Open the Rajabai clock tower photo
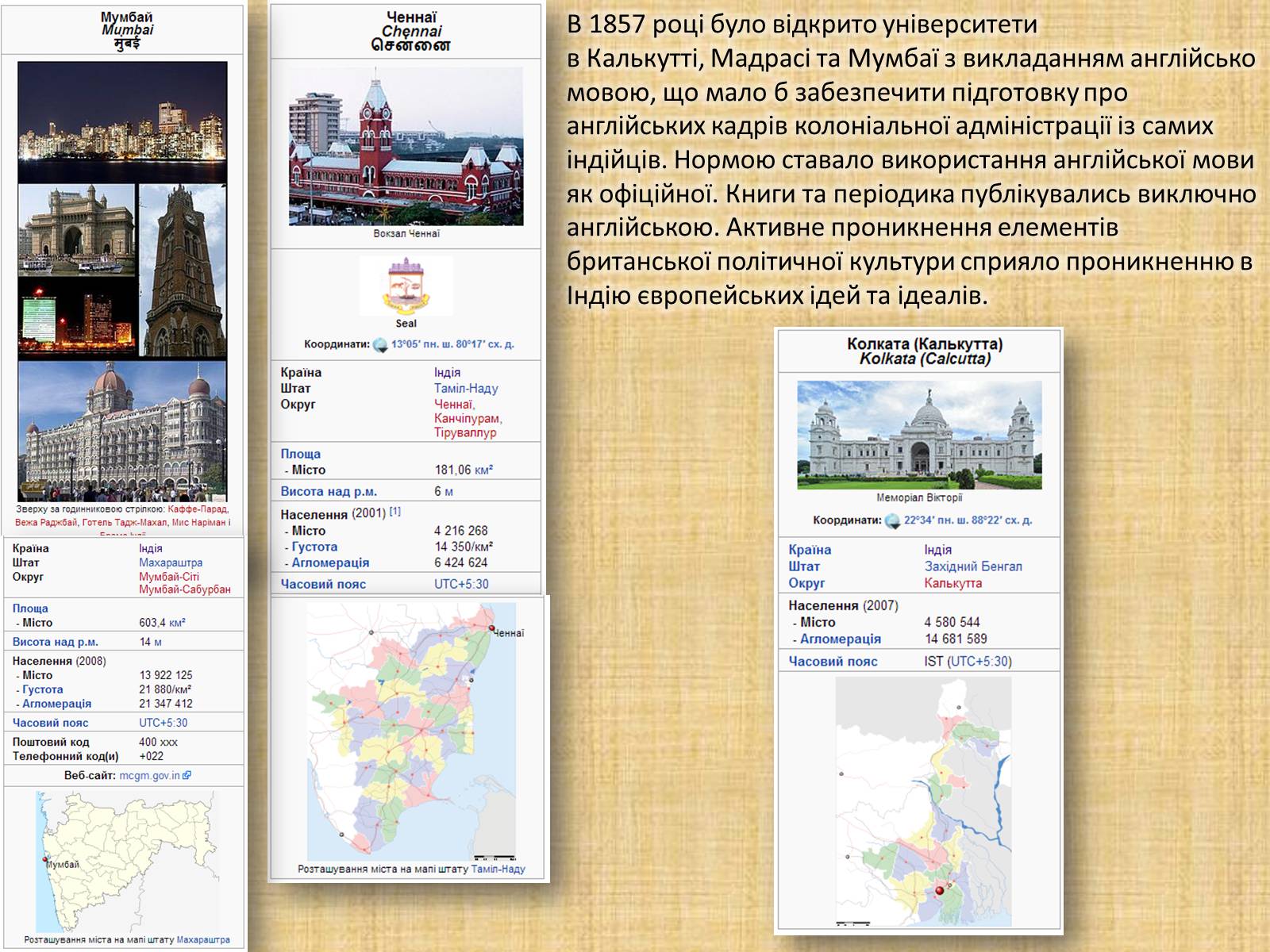 click(x=183, y=271)
